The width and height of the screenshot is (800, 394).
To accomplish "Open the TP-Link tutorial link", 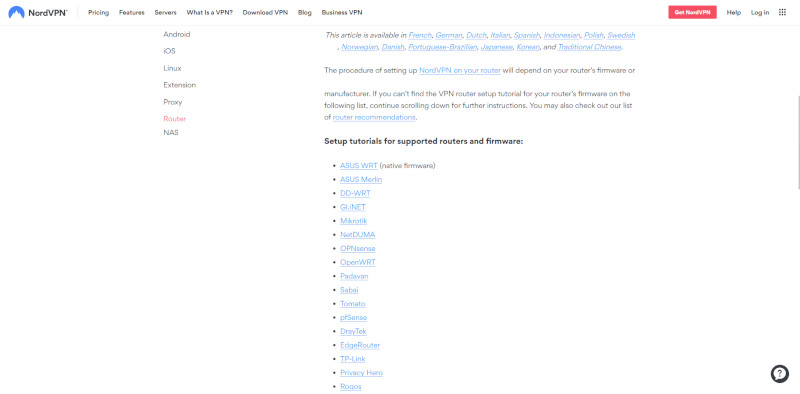I will point(353,359).
